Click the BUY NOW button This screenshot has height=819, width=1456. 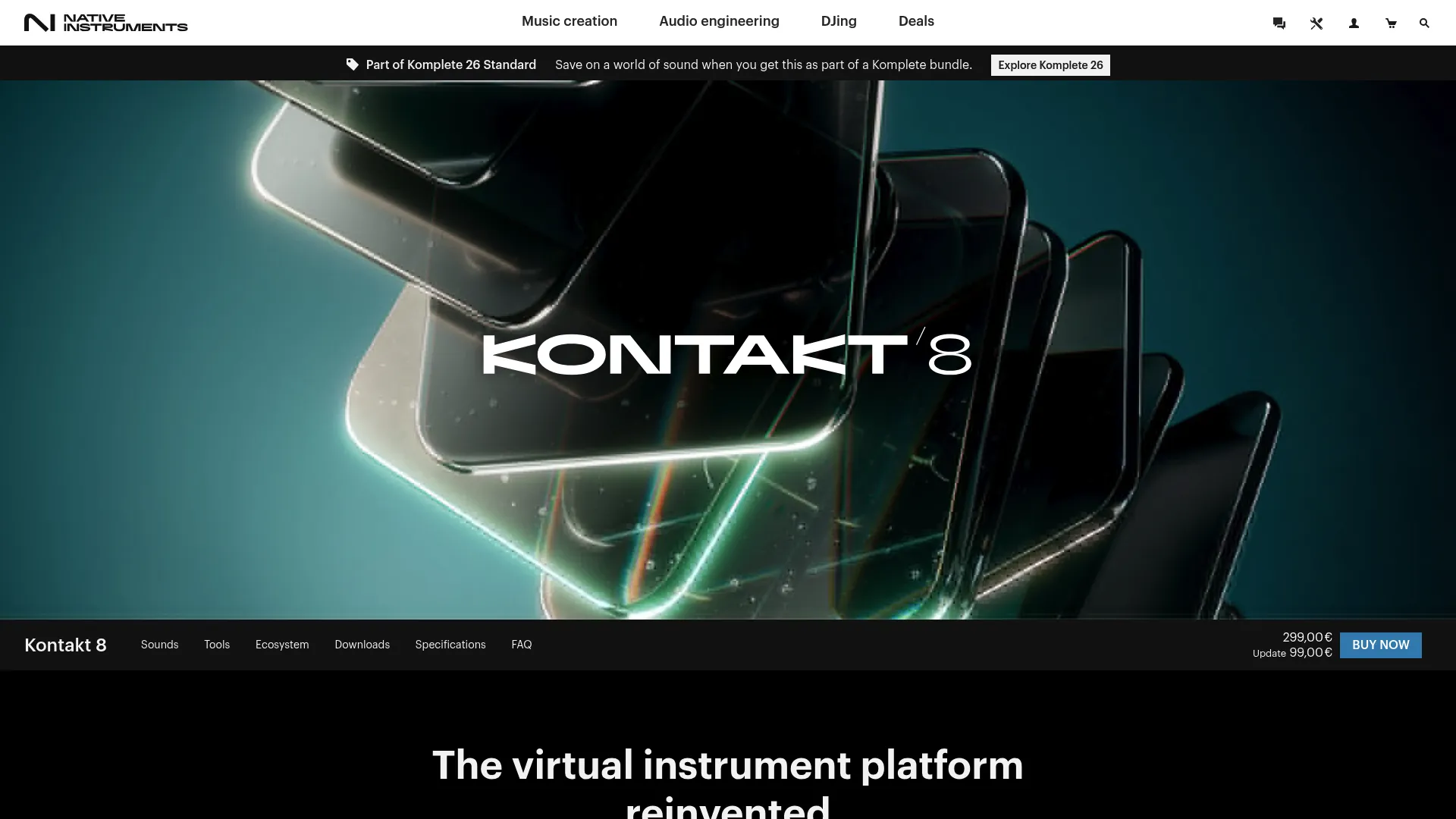tap(1381, 645)
